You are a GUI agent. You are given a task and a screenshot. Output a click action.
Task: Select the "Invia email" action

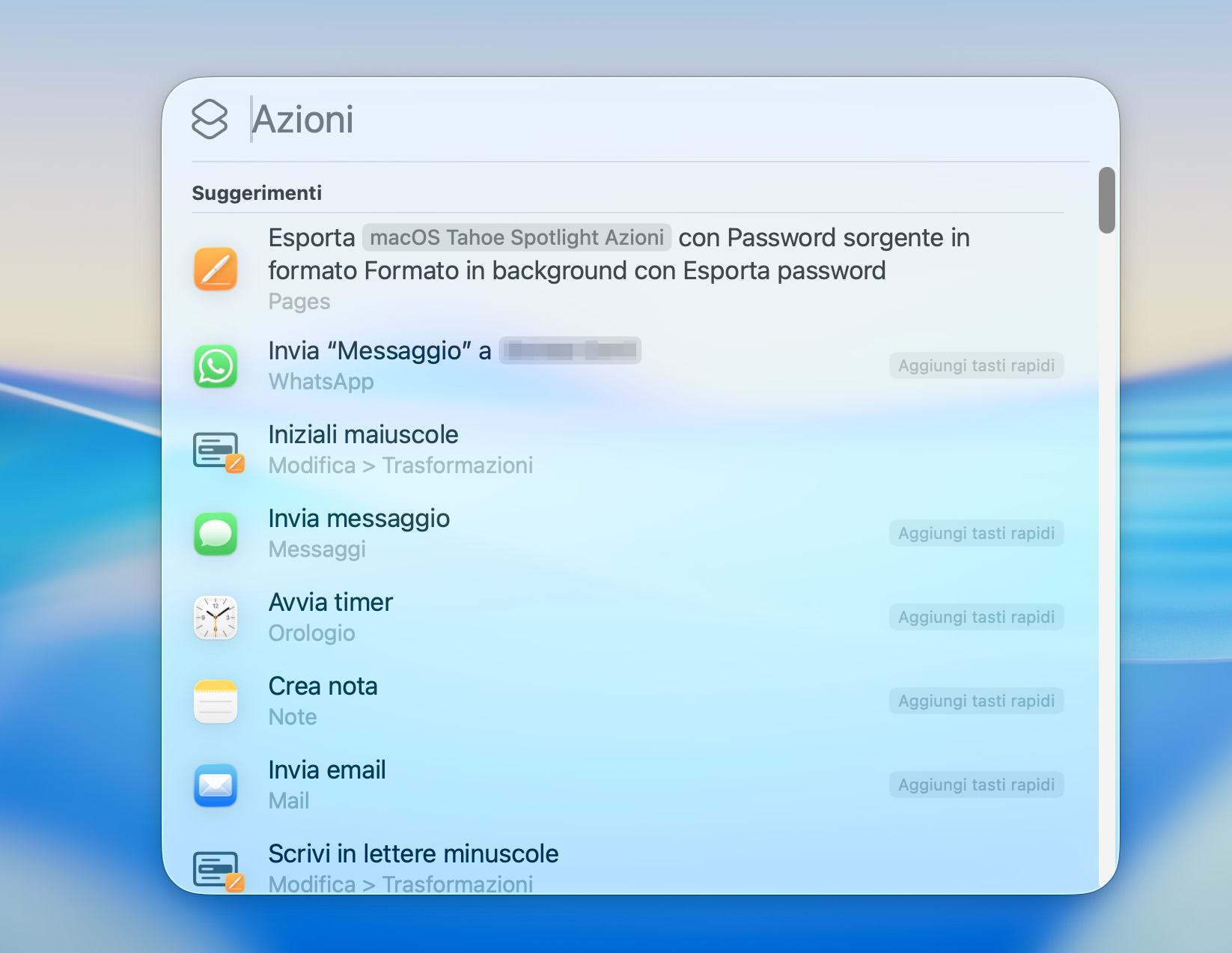(x=327, y=770)
